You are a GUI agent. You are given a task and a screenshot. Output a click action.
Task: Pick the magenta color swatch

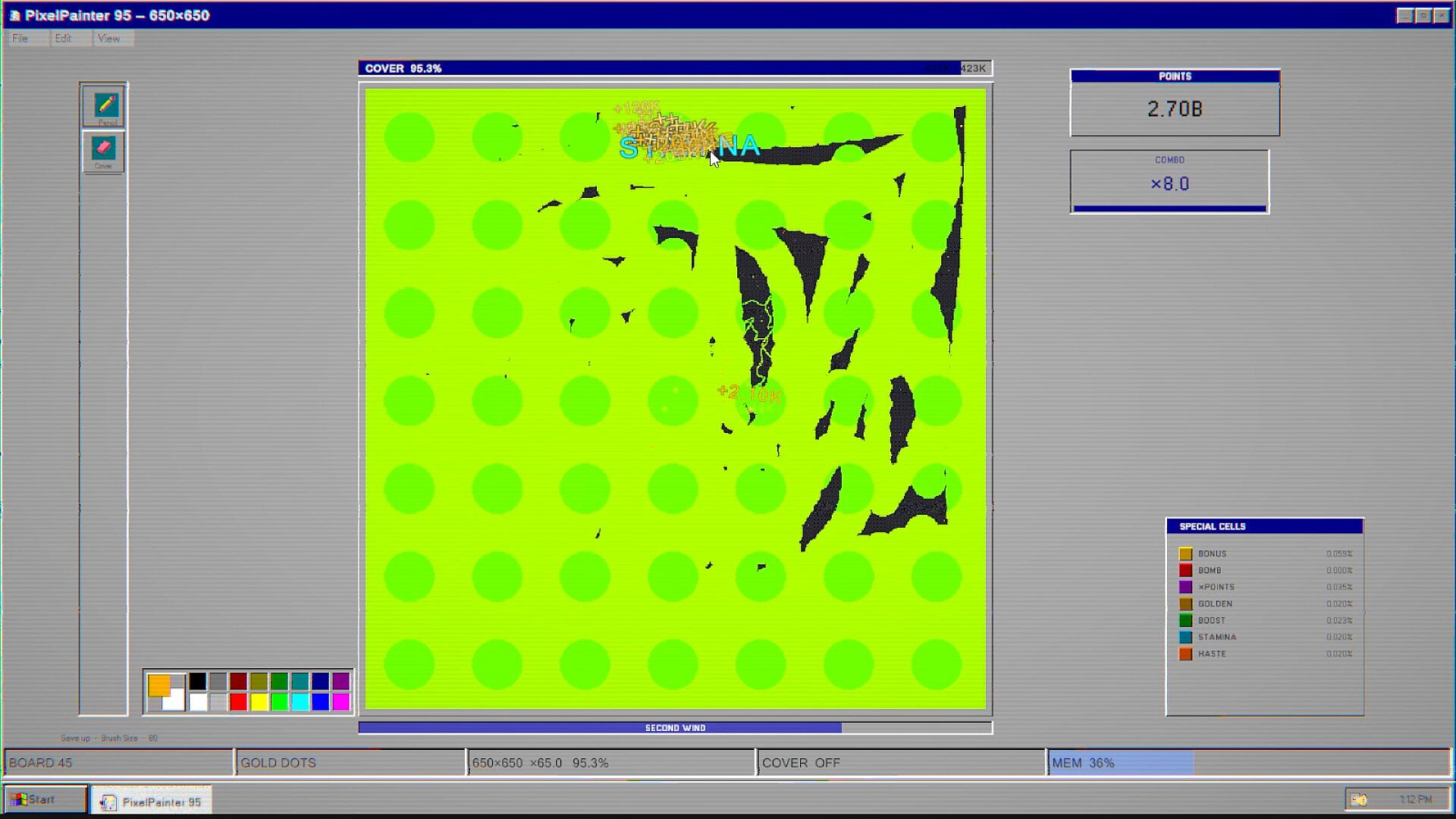tap(341, 702)
